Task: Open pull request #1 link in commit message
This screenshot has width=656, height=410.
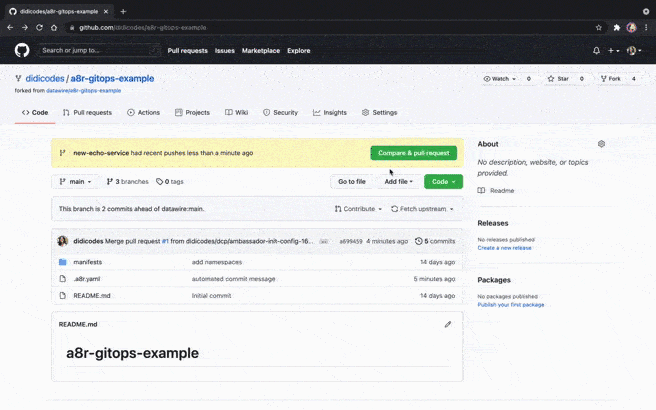Action: click(165, 241)
